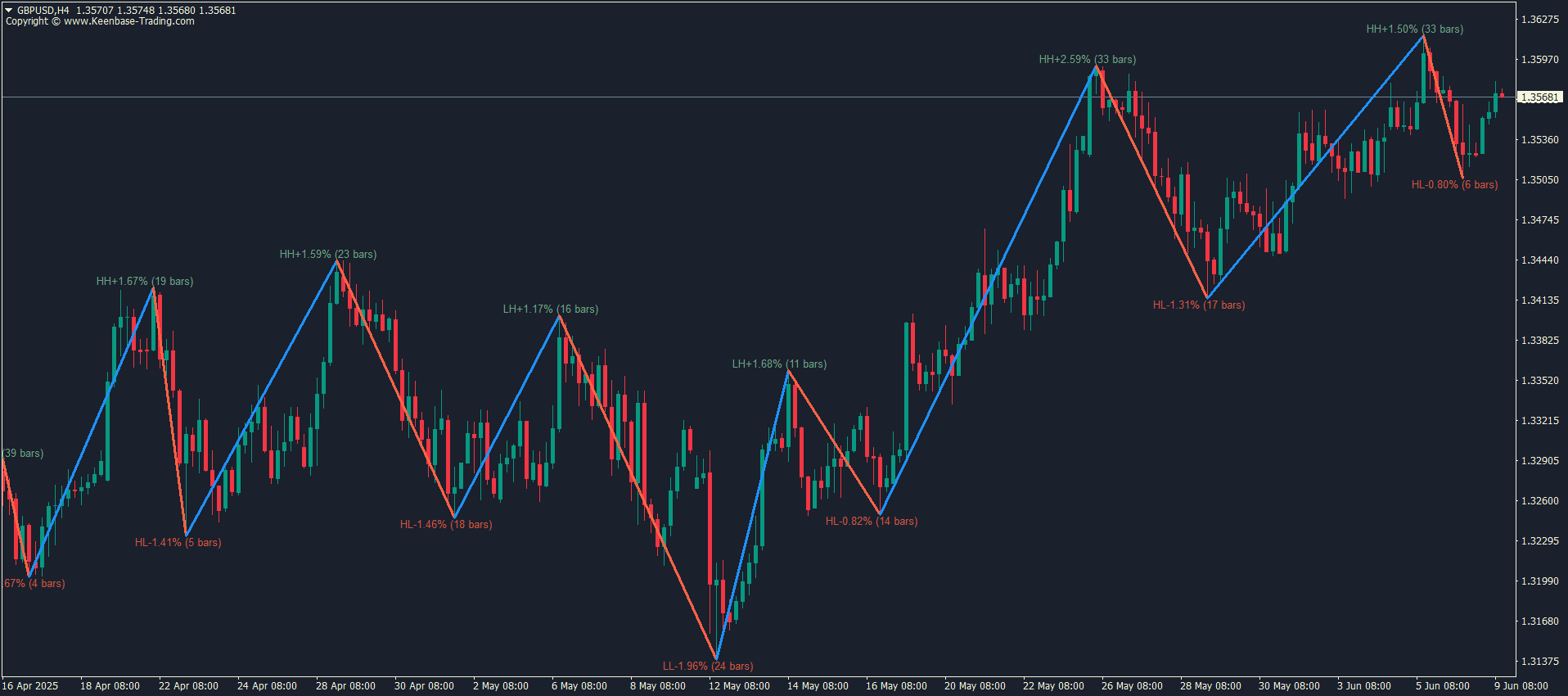
Task: Click the 1.33215 price scale value
Action: point(1540,421)
